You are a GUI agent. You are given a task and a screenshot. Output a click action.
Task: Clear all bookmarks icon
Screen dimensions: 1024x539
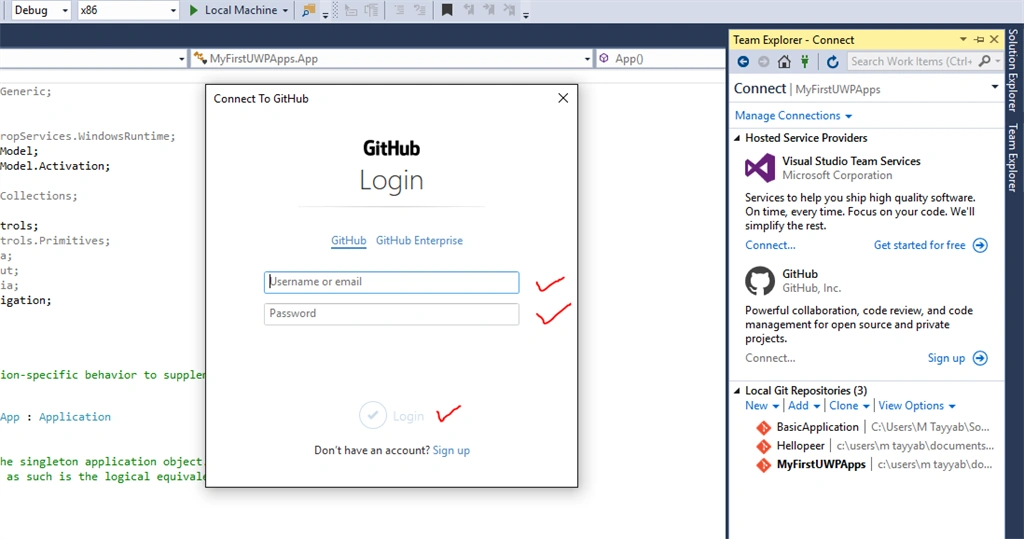509,10
